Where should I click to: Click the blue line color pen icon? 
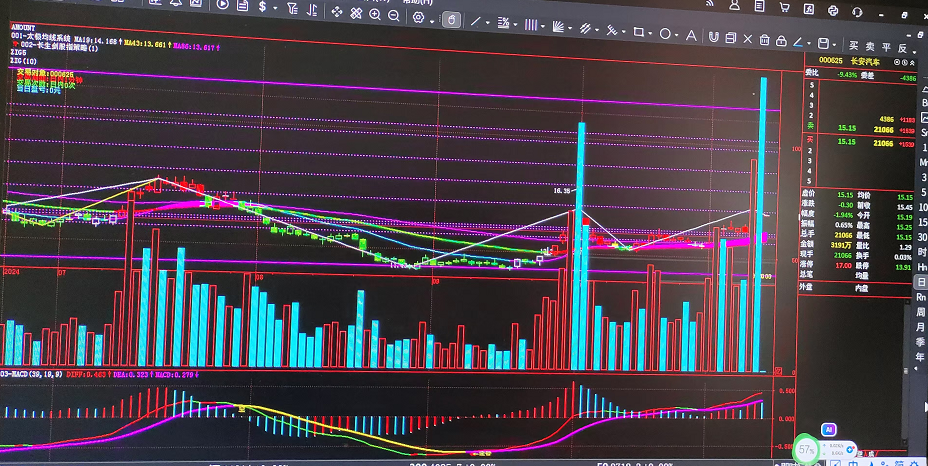pyautogui.click(x=798, y=42)
